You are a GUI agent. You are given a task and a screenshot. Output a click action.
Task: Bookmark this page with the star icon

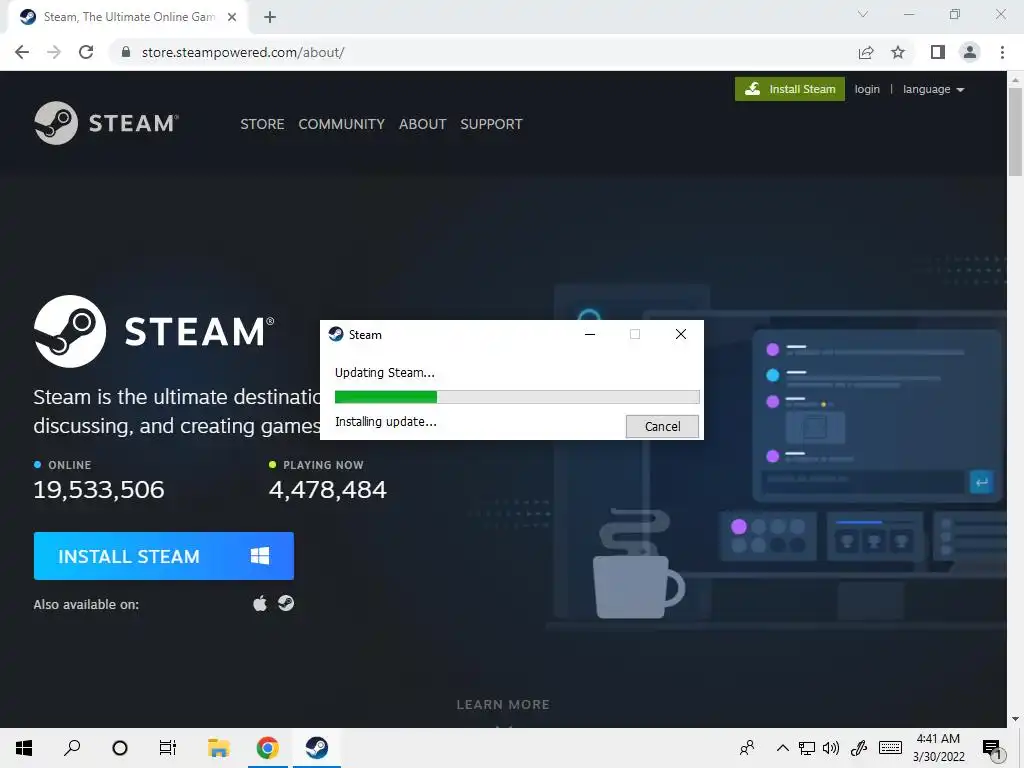[x=898, y=52]
